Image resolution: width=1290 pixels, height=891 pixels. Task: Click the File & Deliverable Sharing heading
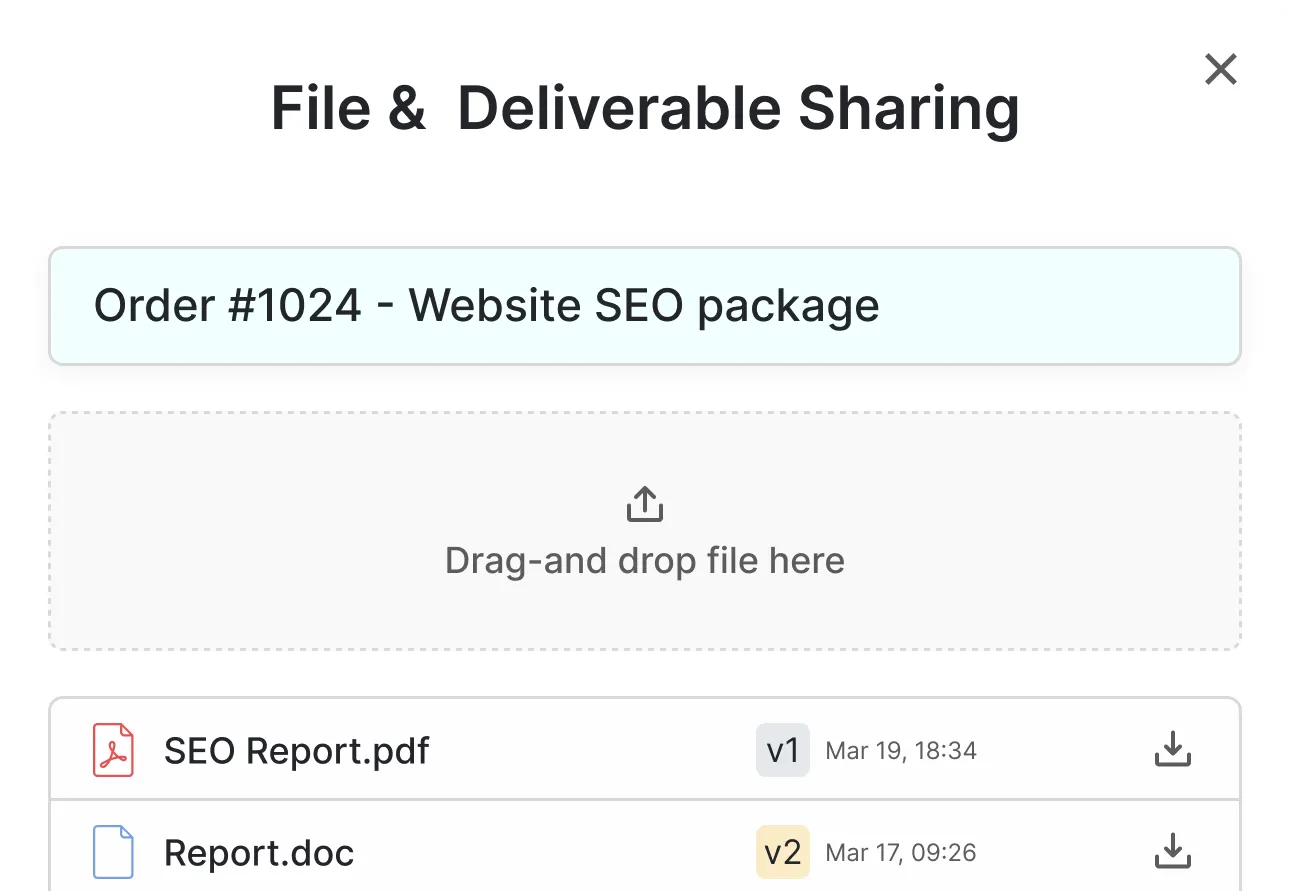[645, 107]
